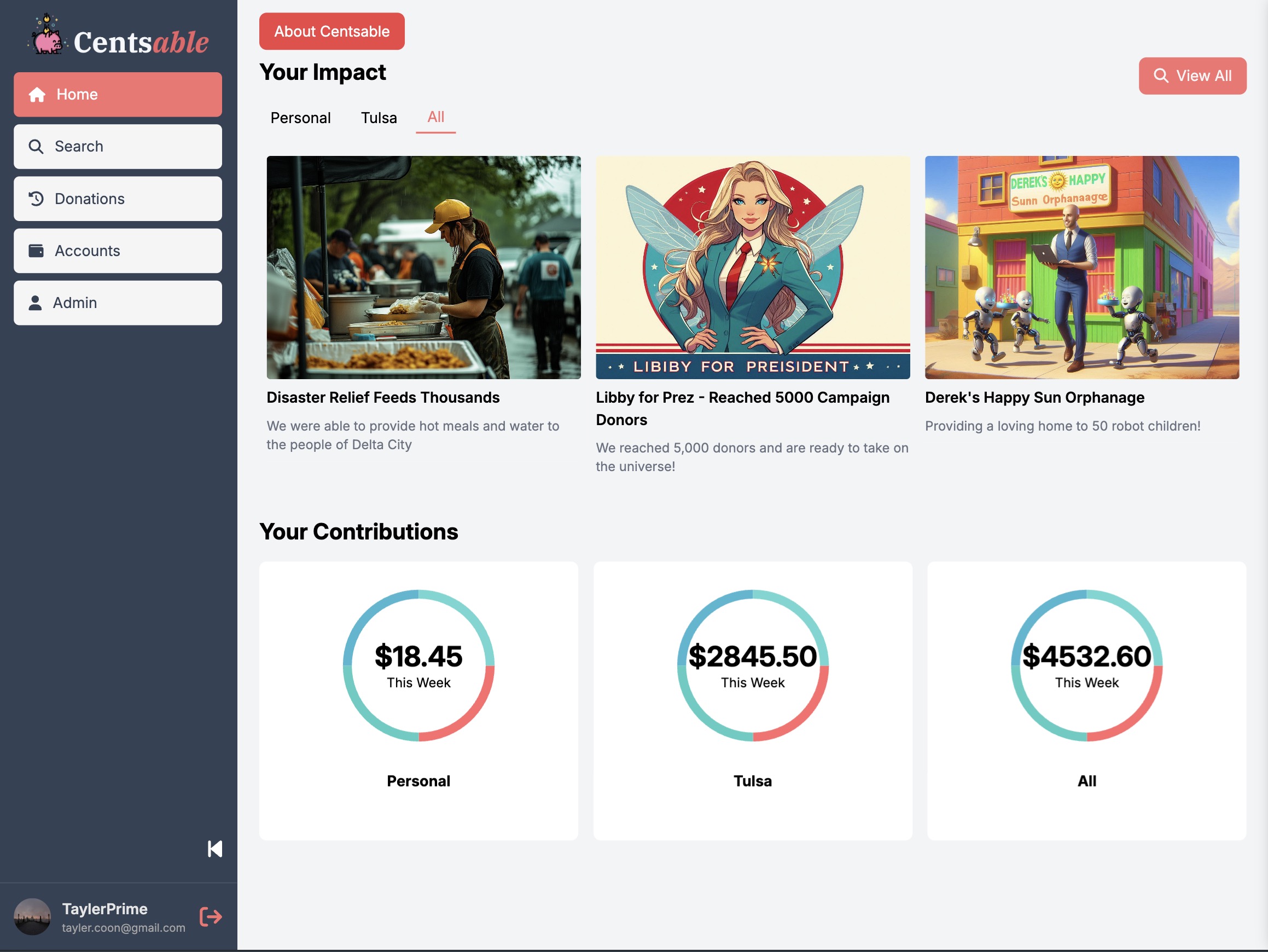The height and width of the screenshot is (952, 1268).
Task: Open Derek's Happy Sun Orphanage image
Action: click(1082, 266)
